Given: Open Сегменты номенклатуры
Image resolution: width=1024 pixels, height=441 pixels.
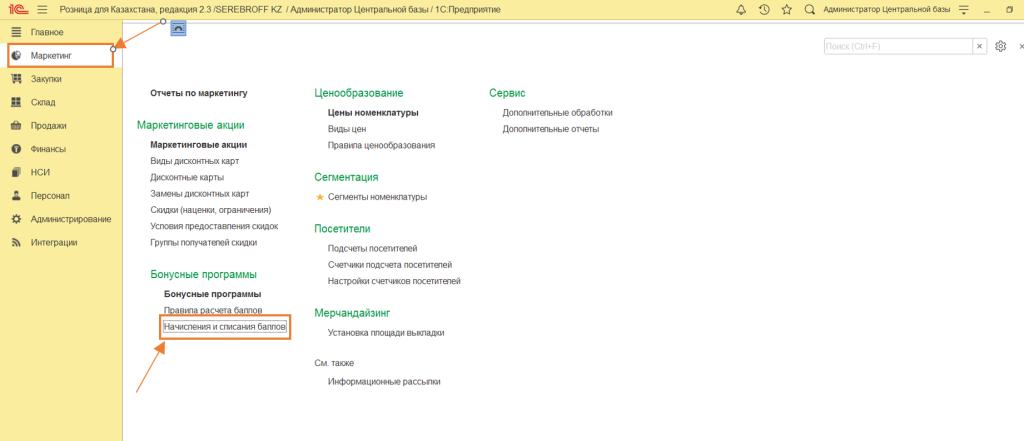Looking at the screenshot, I should (x=377, y=197).
